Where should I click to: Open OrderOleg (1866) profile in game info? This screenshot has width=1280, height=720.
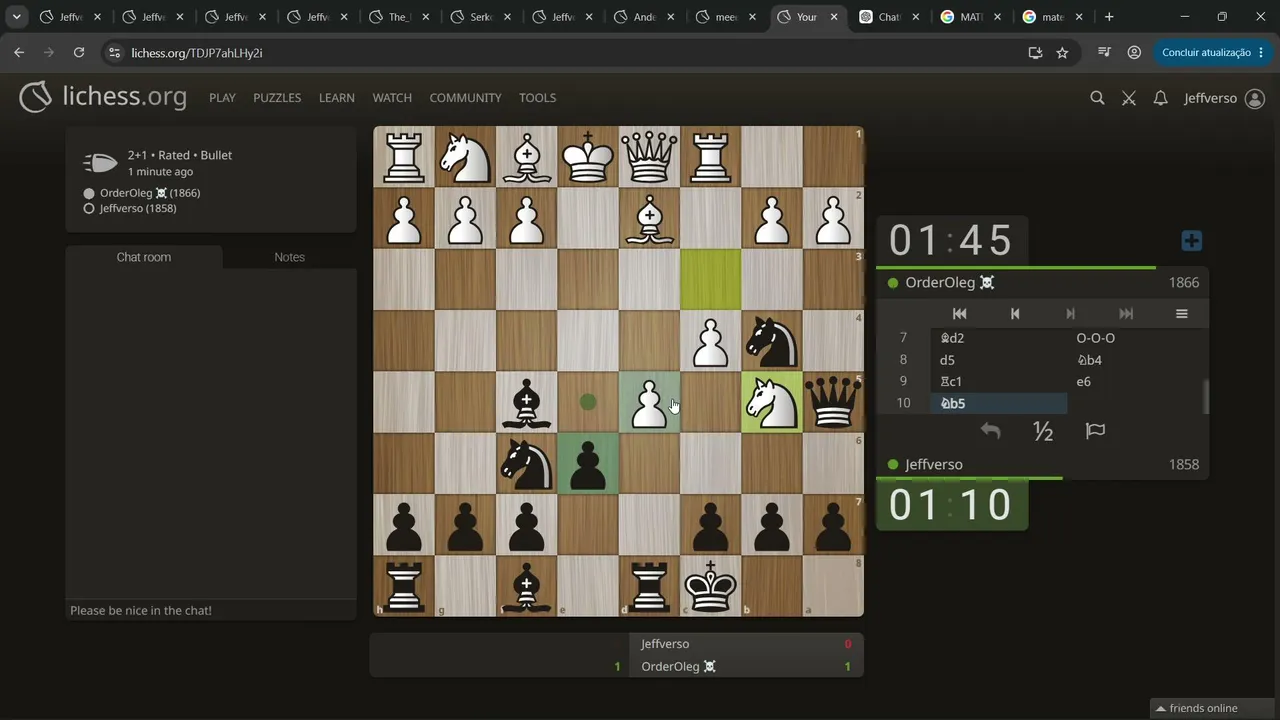150,193
